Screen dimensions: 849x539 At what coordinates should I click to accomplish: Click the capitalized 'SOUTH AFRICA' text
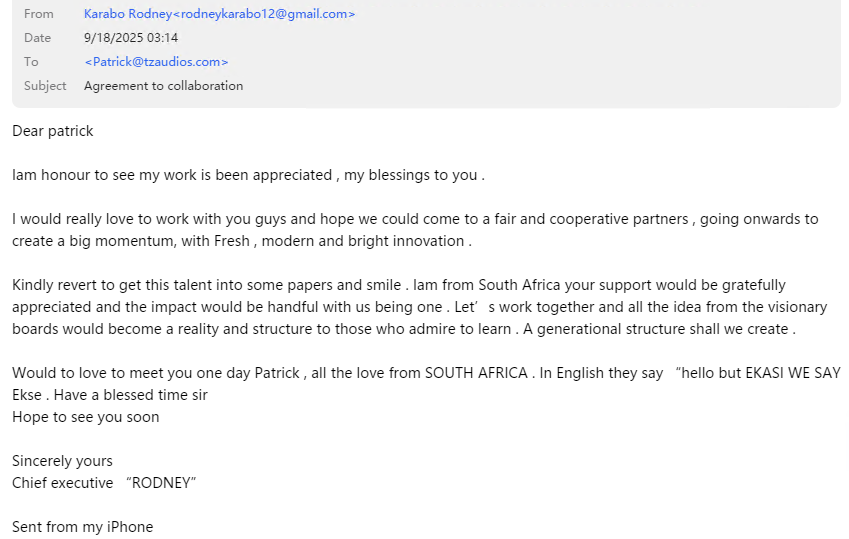476,373
